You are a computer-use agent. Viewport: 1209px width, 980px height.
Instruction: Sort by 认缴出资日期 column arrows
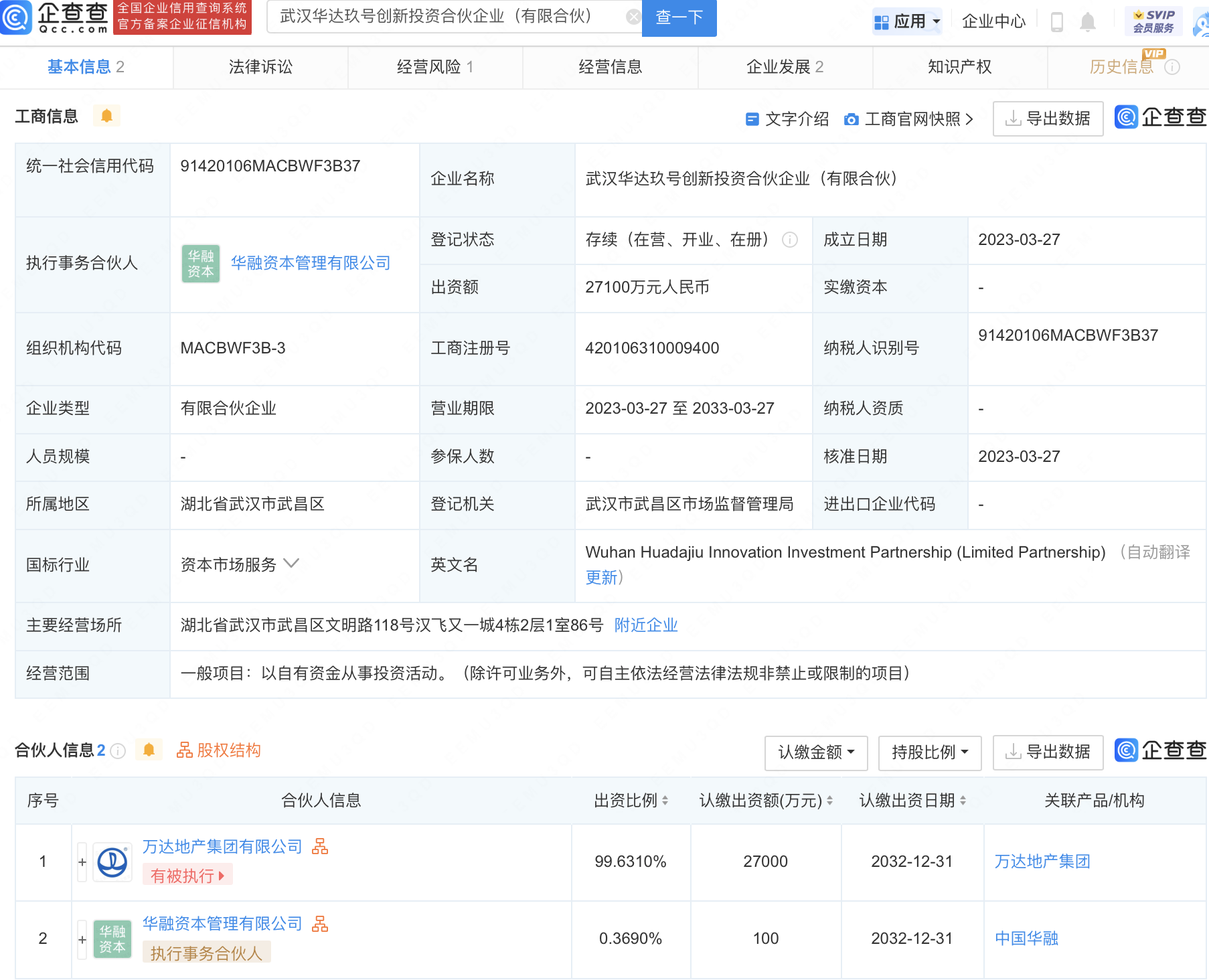963,801
